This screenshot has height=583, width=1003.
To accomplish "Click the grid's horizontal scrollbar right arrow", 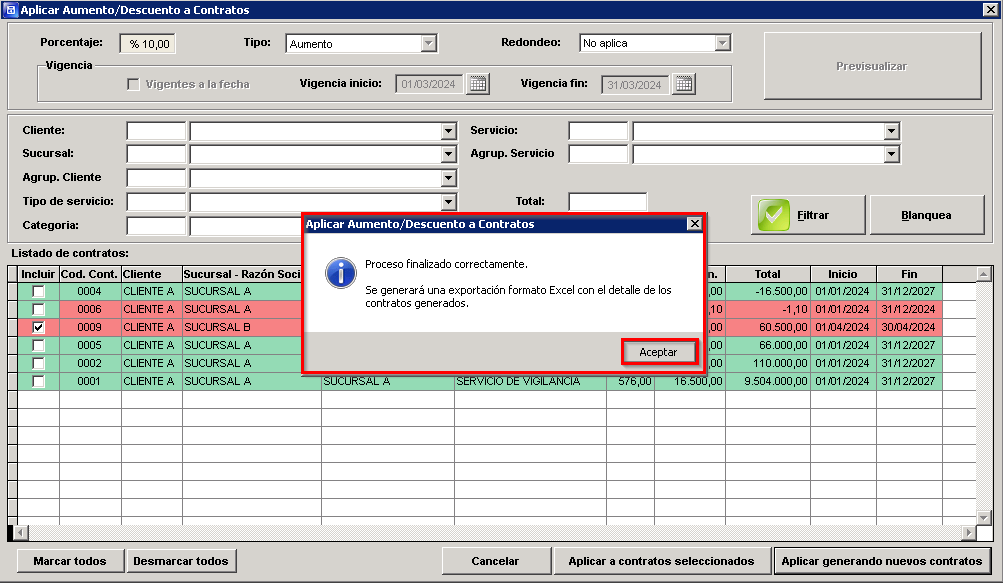I will [x=968, y=532].
